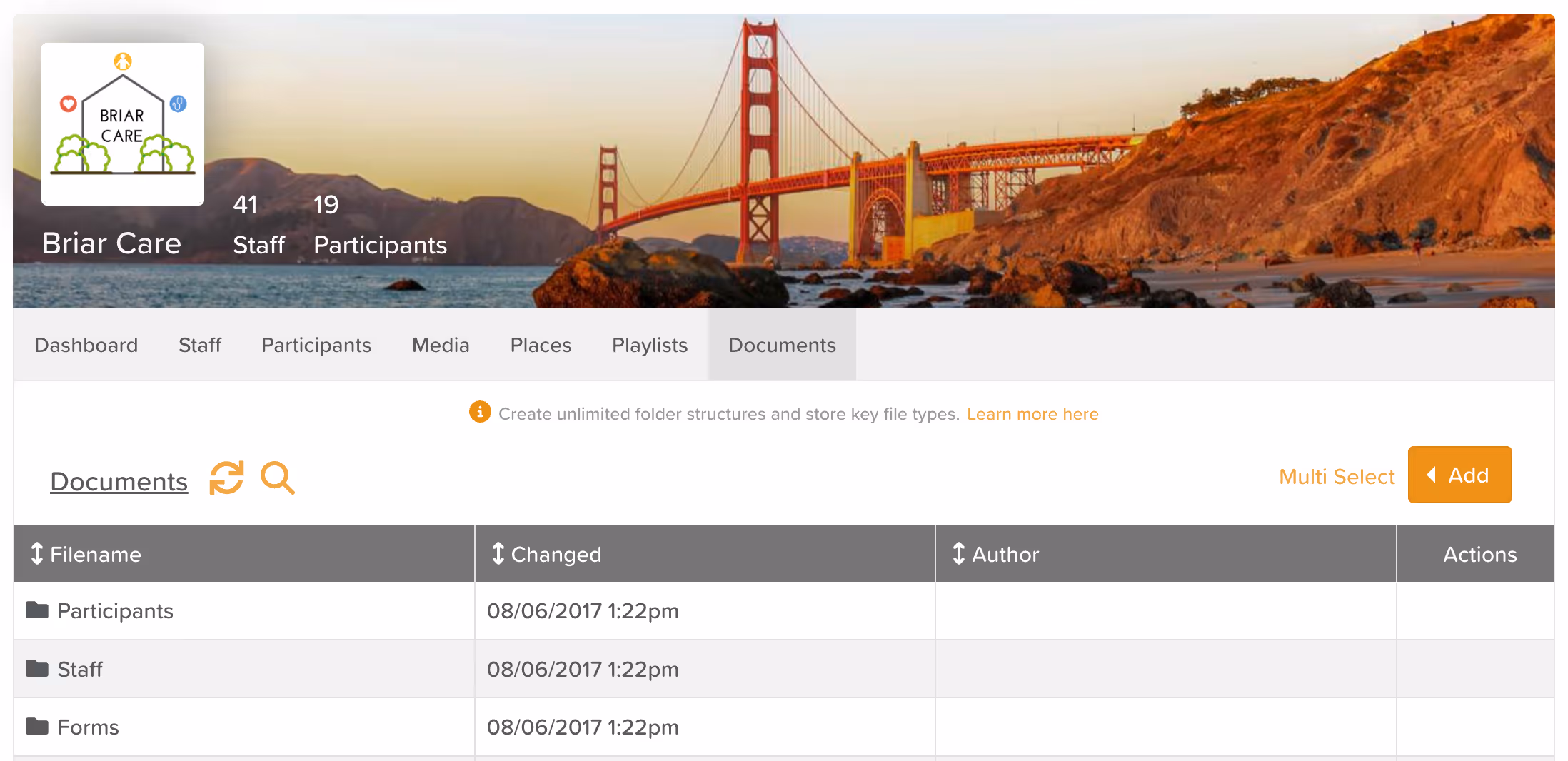Switch to the Staff tab
This screenshot has width=1568, height=761.
tap(200, 345)
